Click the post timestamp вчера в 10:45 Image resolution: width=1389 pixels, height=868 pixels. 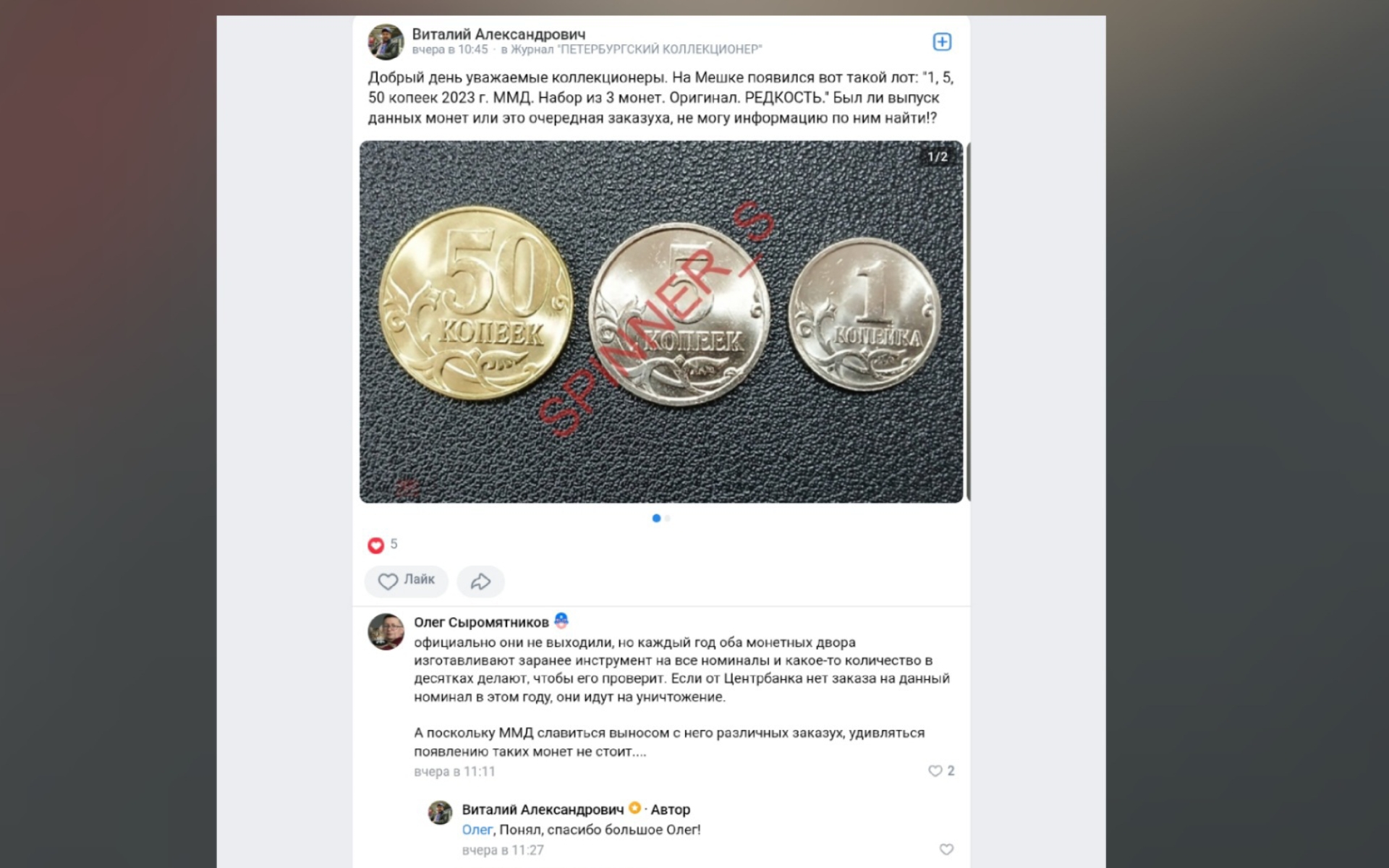click(x=450, y=50)
